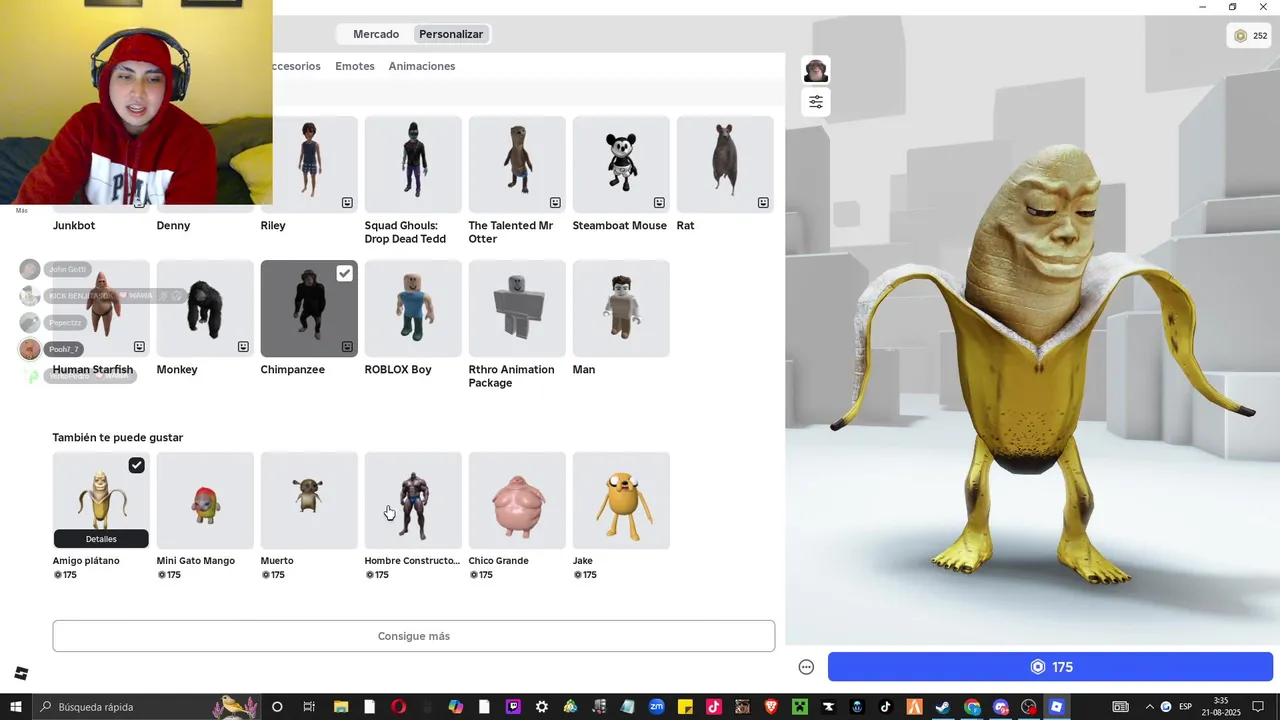Open Zoom from taskbar
The height and width of the screenshot is (720, 1280).
point(656,707)
